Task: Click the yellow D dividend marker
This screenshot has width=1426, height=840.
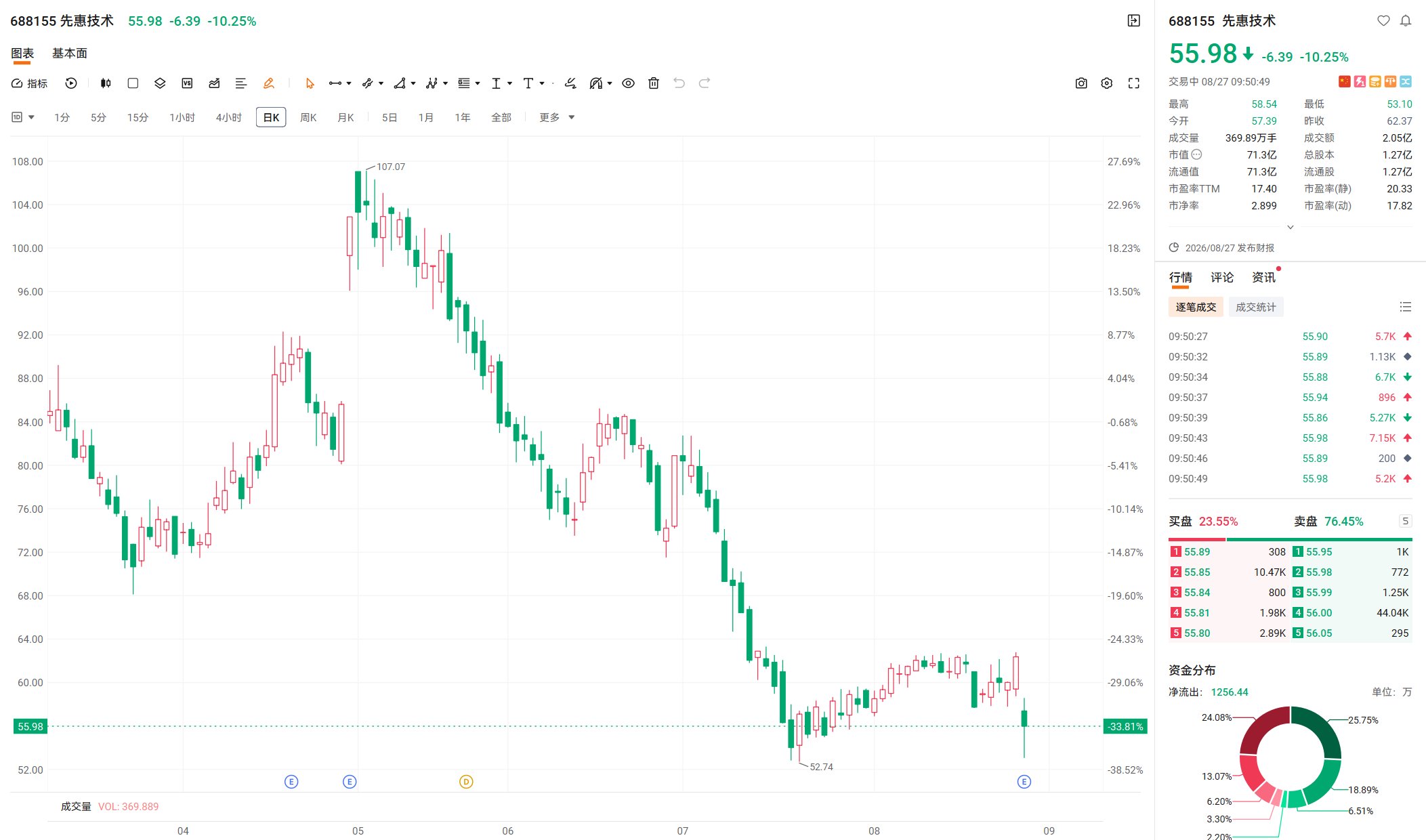Action: (466, 782)
